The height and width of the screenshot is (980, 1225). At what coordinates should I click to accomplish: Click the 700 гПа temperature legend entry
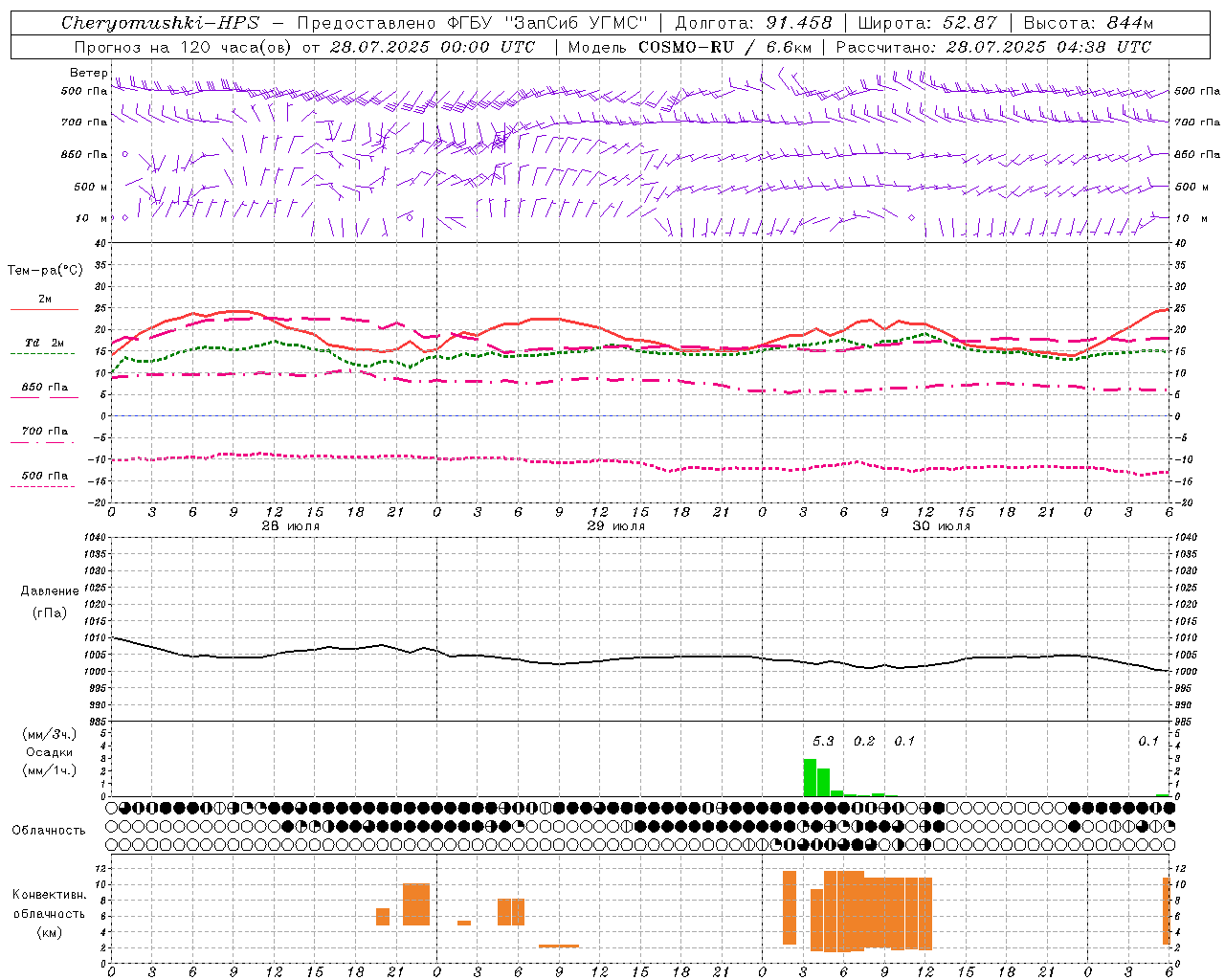[x=45, y=432]
